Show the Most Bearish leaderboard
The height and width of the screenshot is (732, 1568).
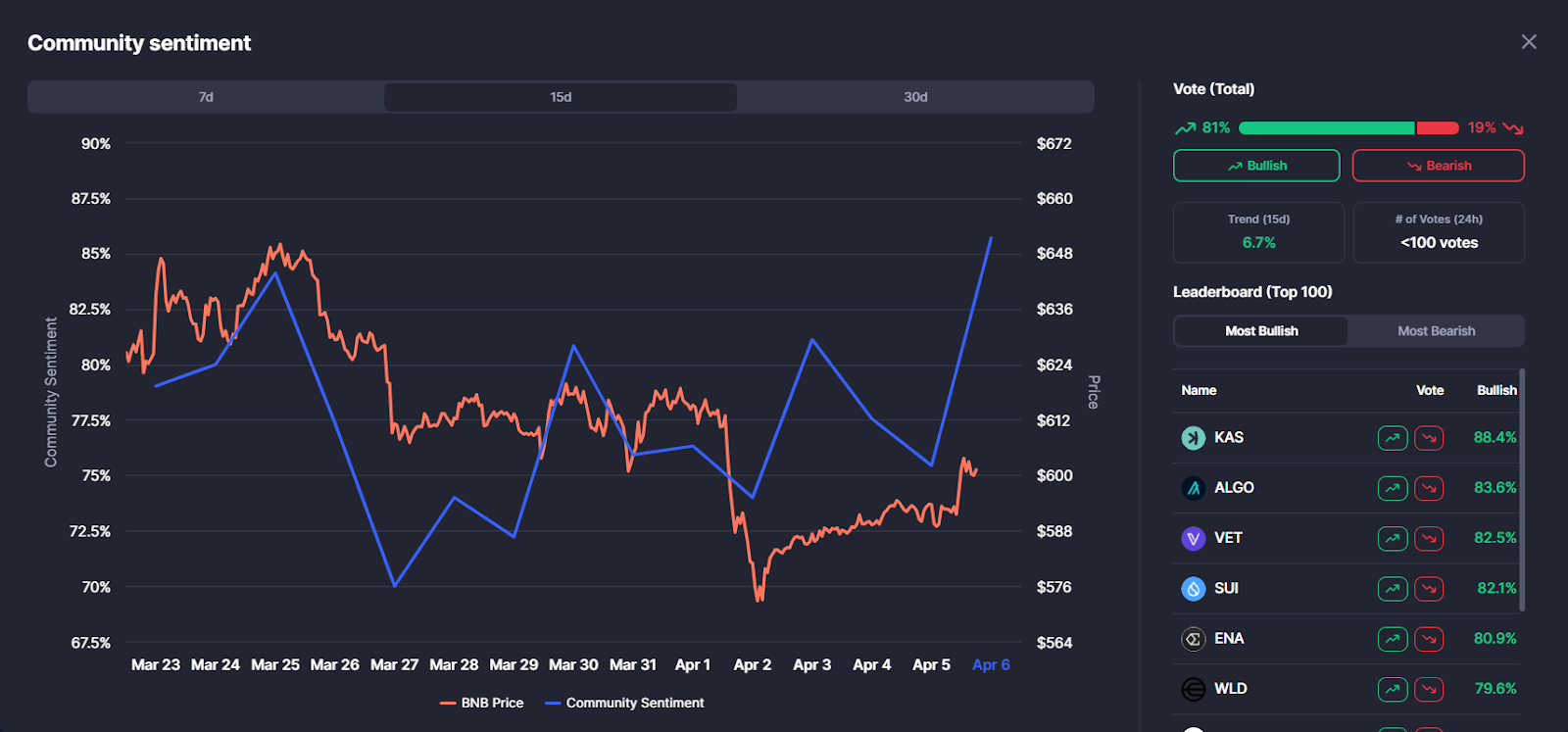(1436, 331)
